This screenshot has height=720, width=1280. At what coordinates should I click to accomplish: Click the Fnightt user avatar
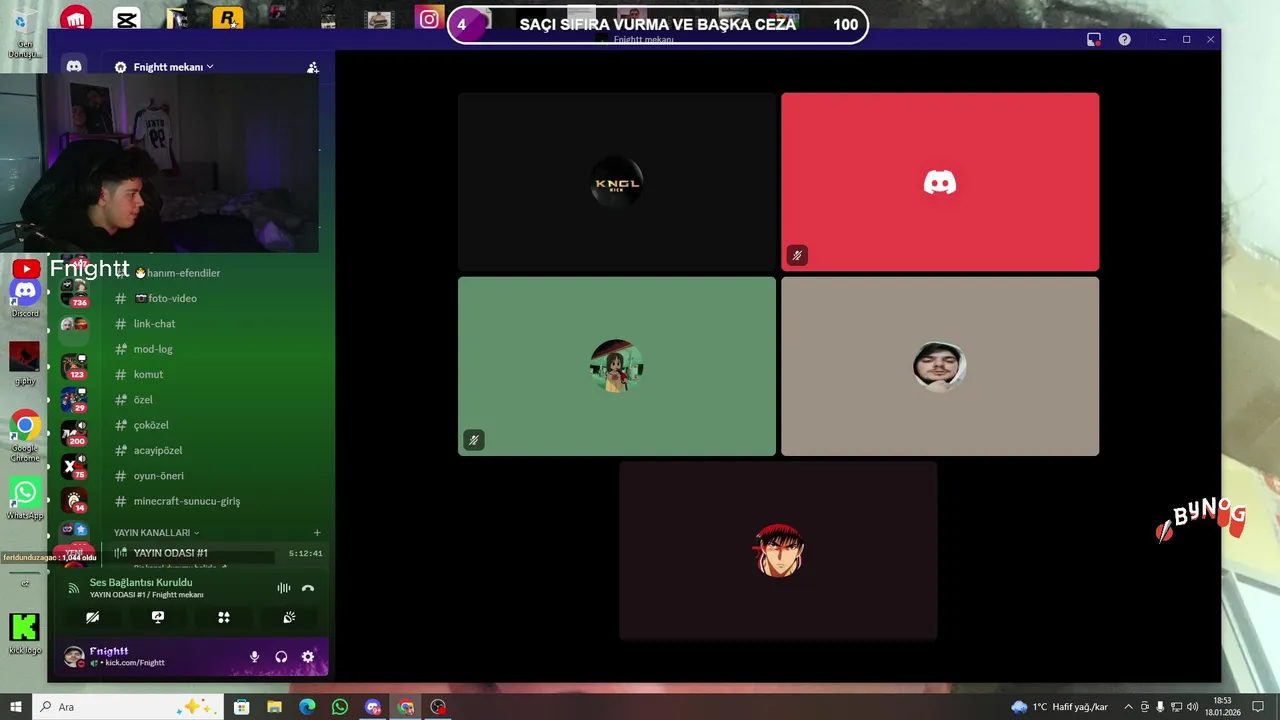(x=74, y=657)
